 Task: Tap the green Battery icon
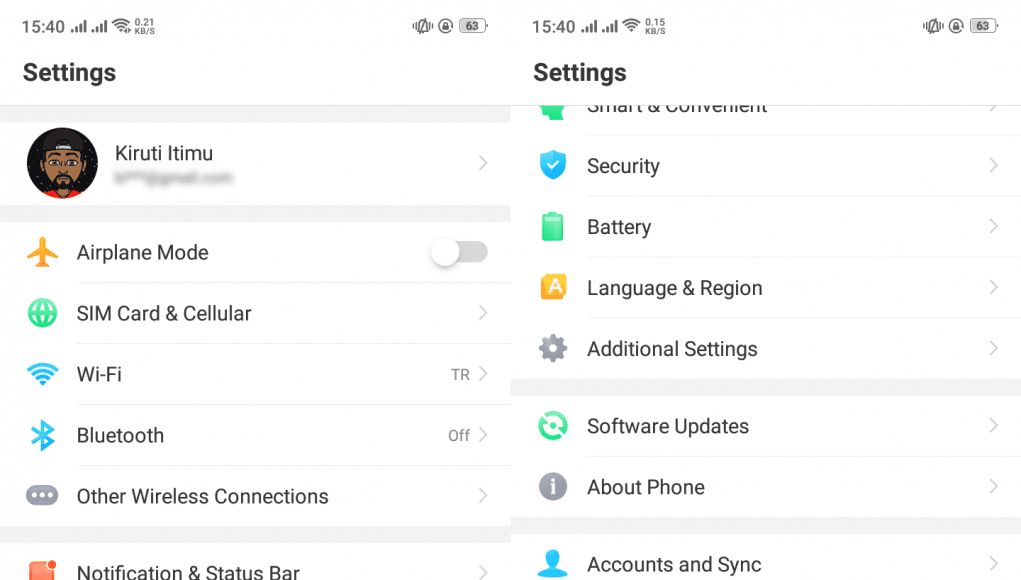pyautogui.click(x=553, y=227)
